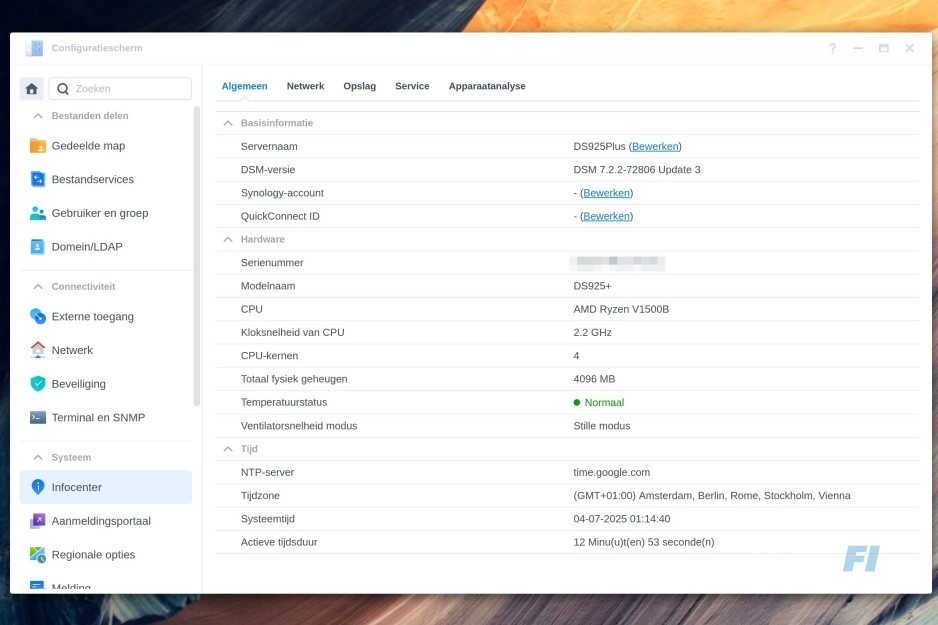Select Netwerk house icon in sidebar

pos(38,350)
